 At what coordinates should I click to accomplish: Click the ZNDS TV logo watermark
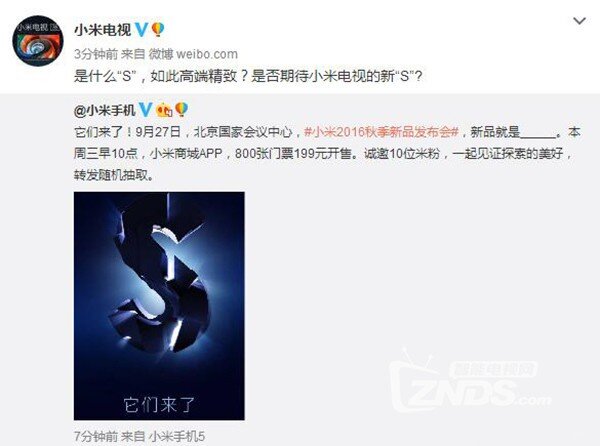point(470,382)
